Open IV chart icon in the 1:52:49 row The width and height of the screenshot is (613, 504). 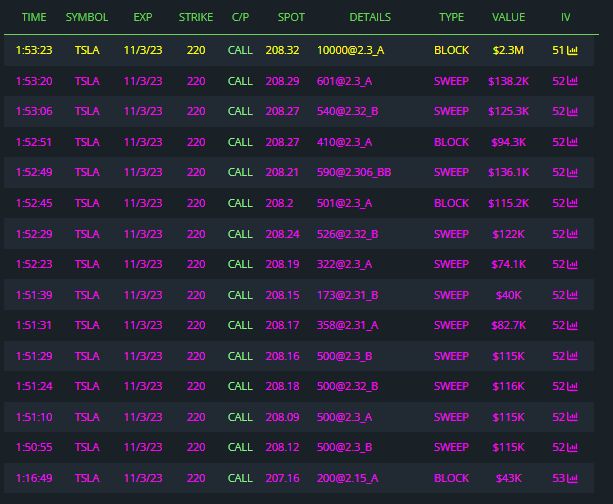(572, 172)
